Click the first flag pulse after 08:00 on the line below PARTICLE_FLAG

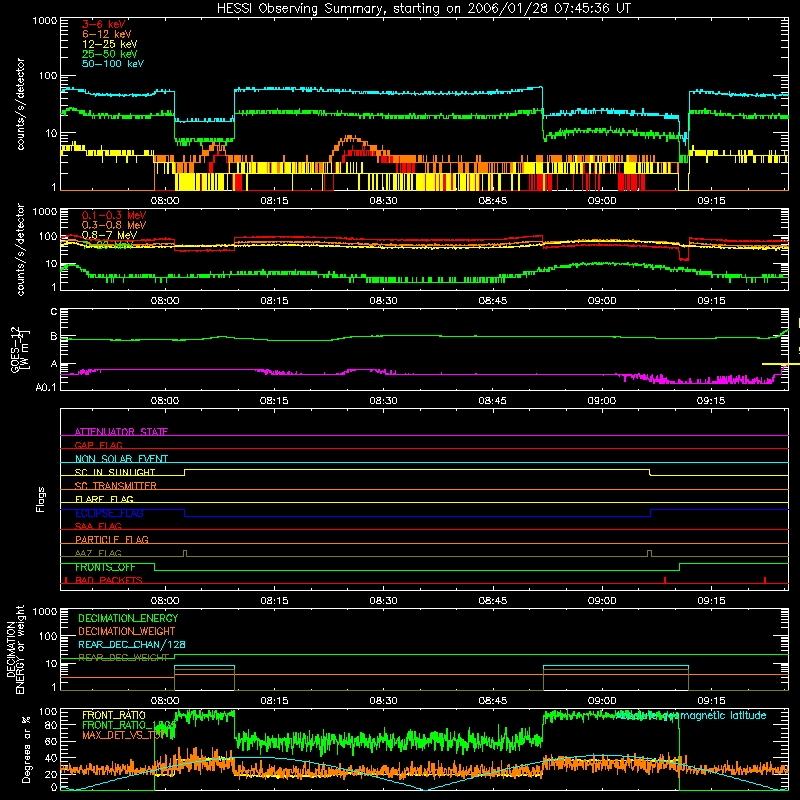pos(185,554)
